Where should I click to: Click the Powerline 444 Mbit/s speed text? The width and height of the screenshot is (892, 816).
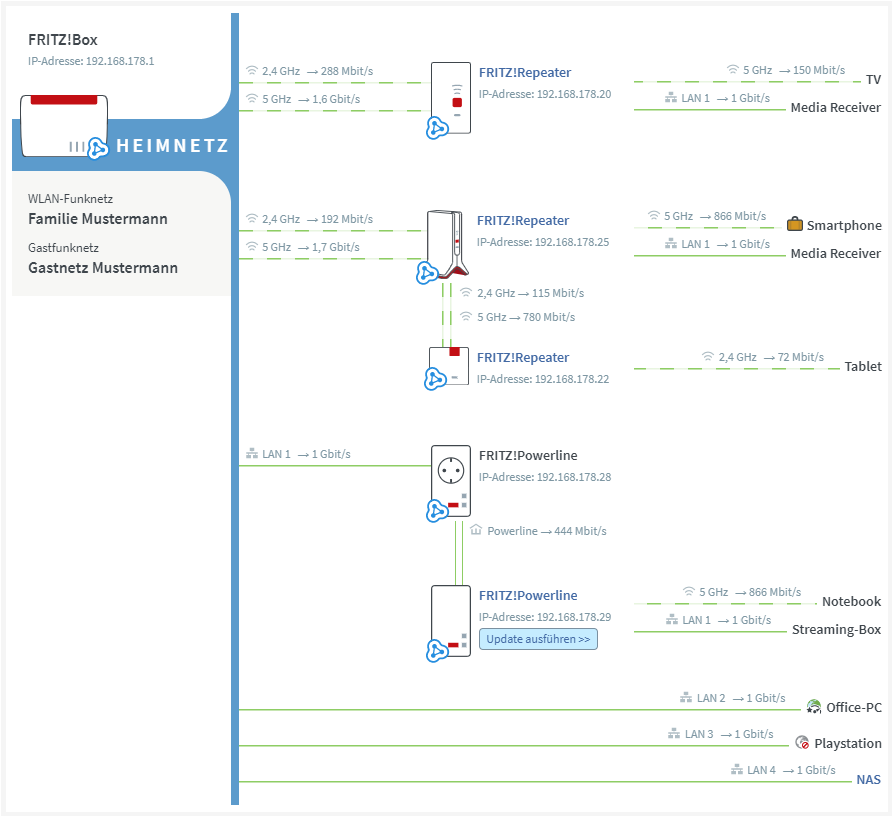tap(547, 531)
